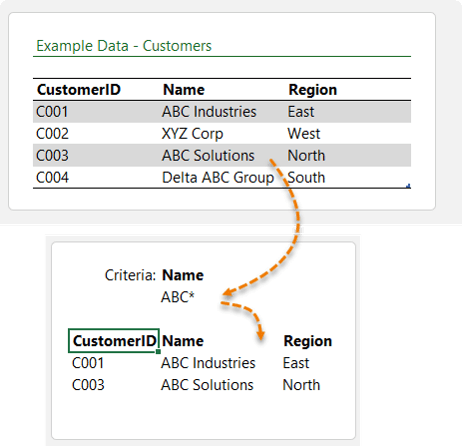Select East in the results table
The height and width of the screenshot is (446, 462).
pyautogui.click(x=296, y=363)
